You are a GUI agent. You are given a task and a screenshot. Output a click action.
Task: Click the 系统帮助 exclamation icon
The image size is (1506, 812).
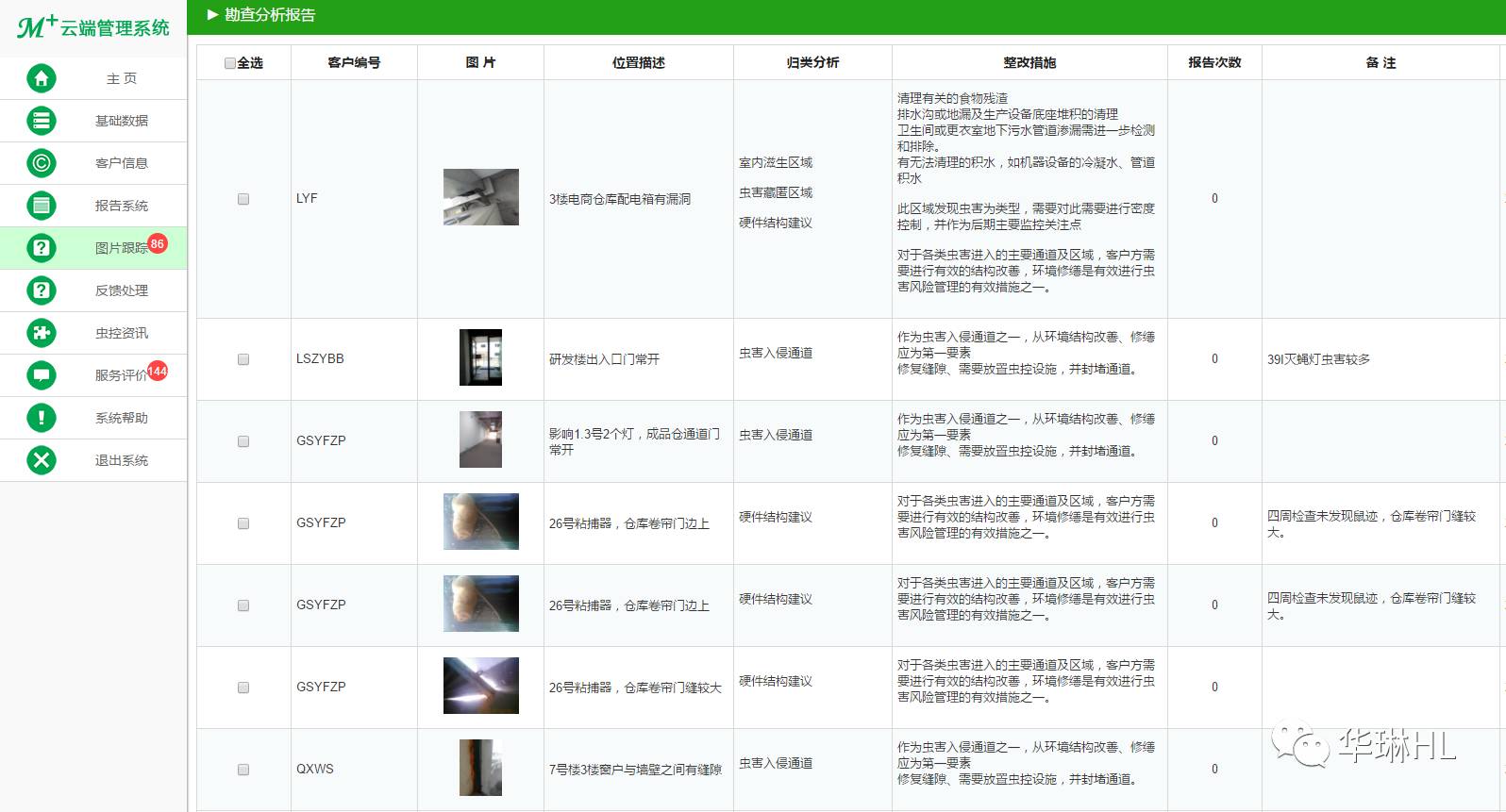pyautogui.click(x=42, y=418)
